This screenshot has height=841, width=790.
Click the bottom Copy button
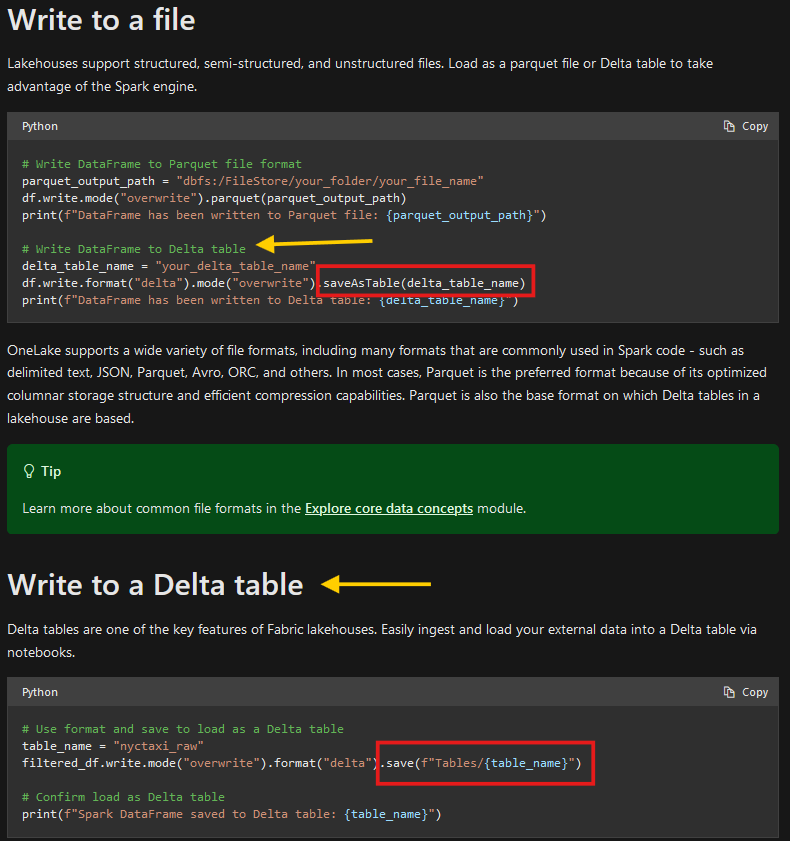click(x=746, y=691)
